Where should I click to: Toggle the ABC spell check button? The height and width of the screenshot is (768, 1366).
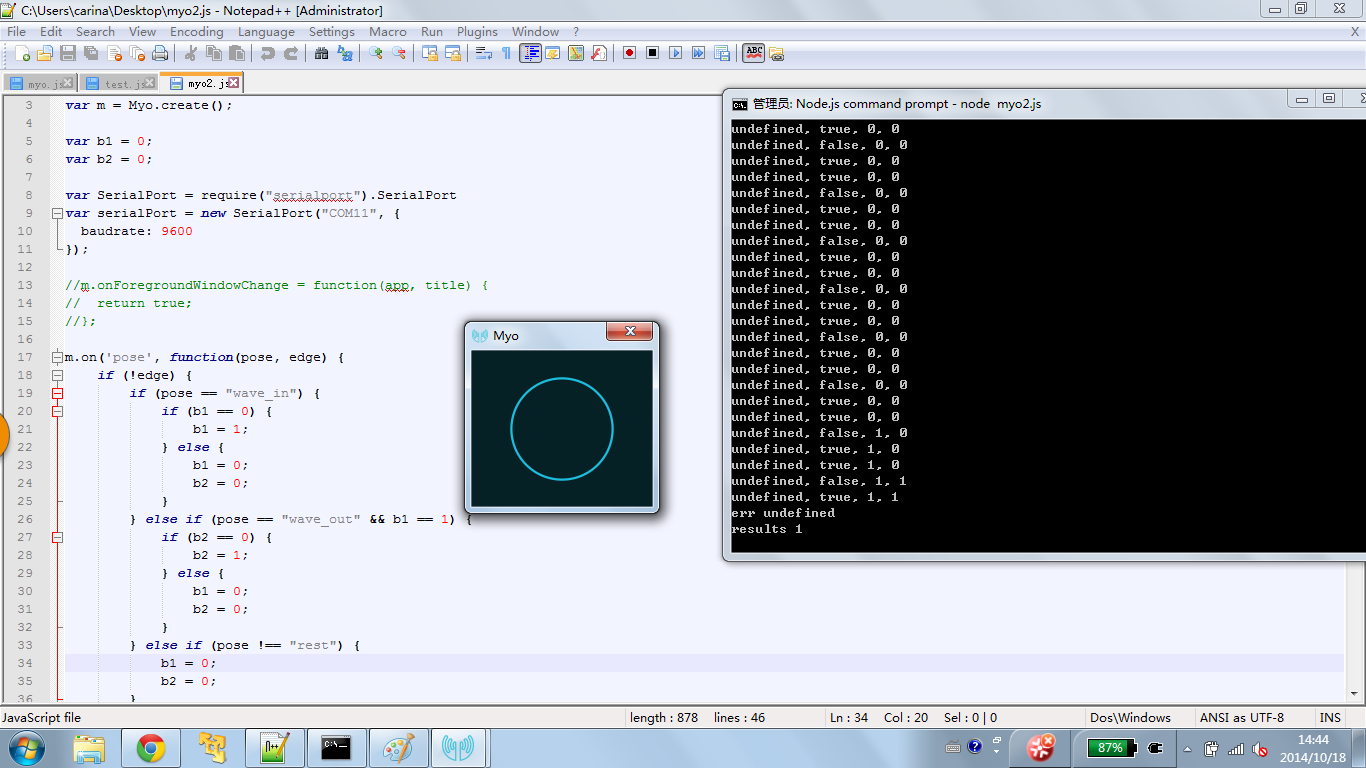pos(754,53)
